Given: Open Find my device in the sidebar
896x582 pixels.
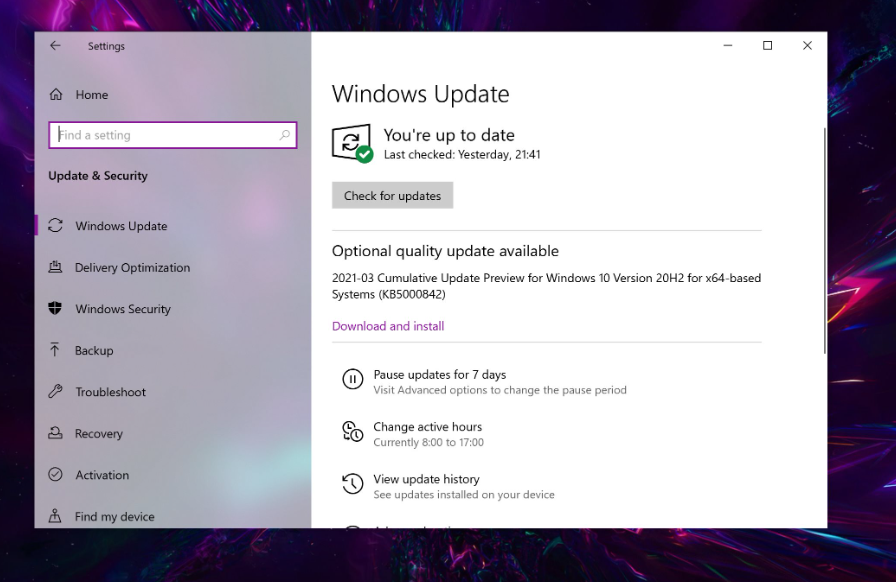Looking at the screenshot, I should [55, 516].
